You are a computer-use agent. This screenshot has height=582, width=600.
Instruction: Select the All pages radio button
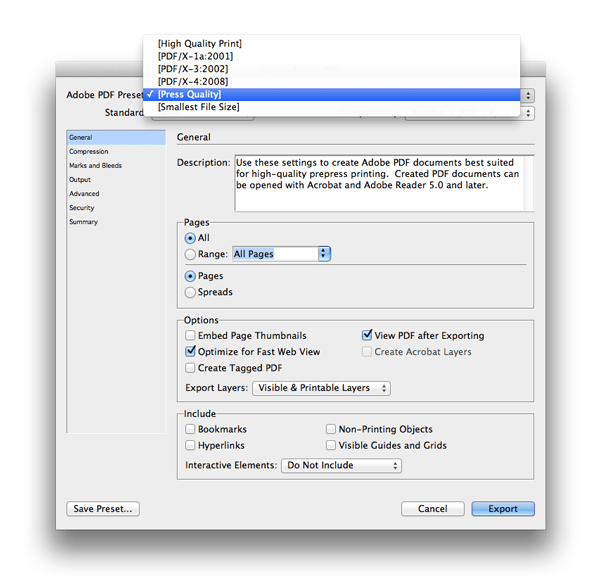(x=190, y=238)
